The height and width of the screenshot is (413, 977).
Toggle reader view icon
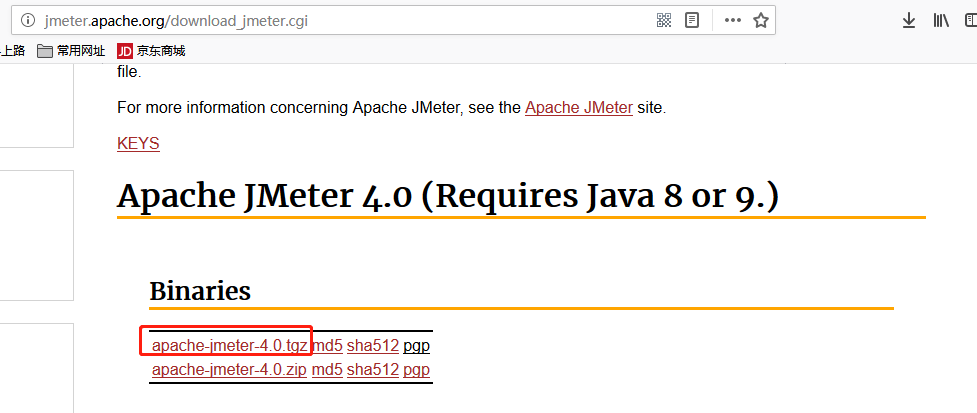(692, 21)
